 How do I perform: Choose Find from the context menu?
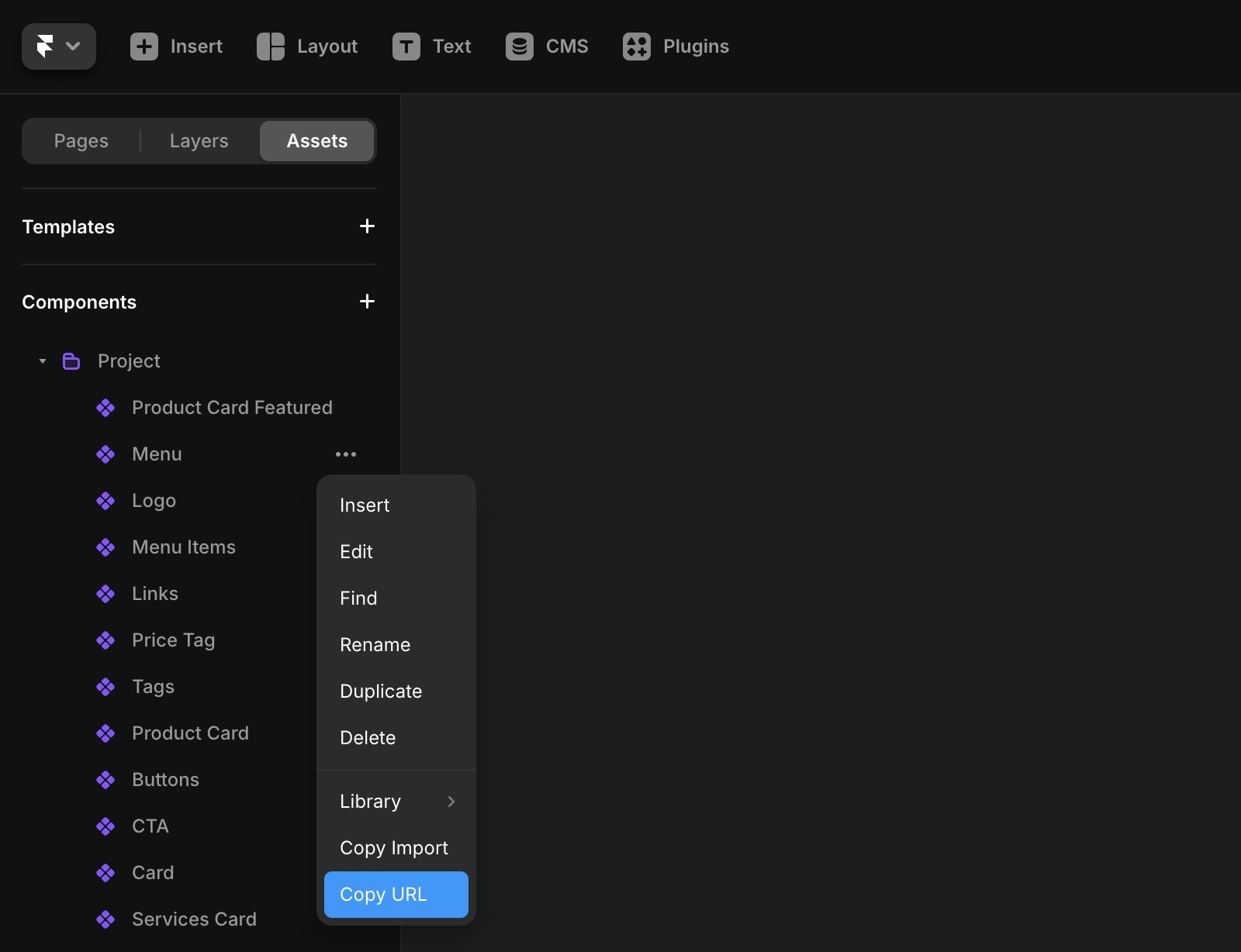[x=396, y=598]
